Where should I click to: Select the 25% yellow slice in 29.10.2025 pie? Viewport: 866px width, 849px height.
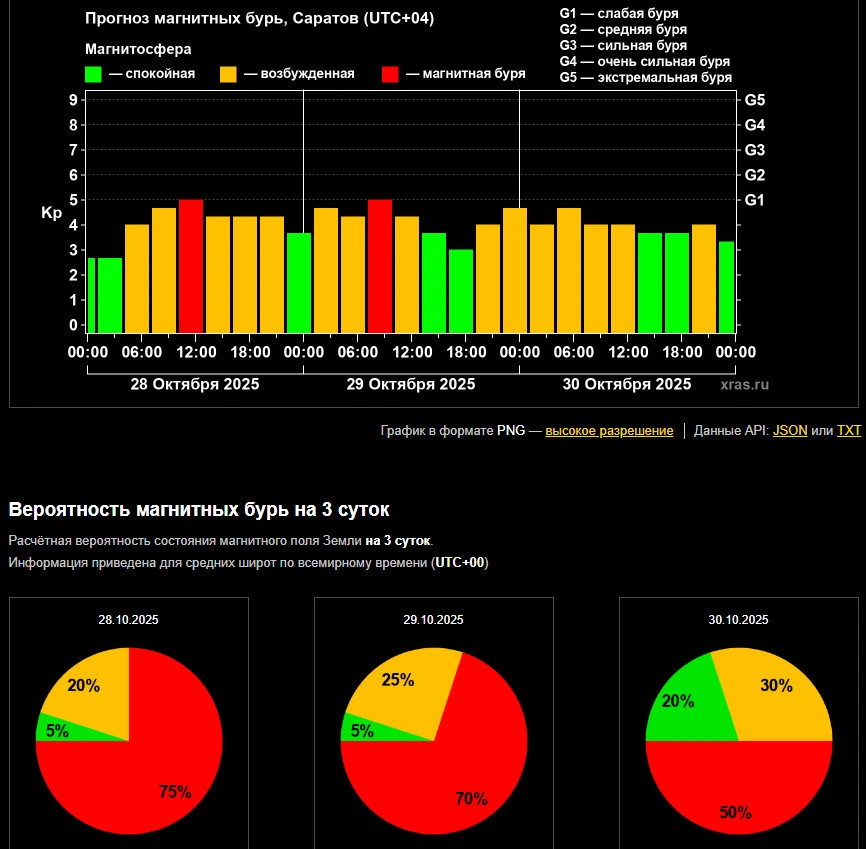pyautogui.click(x=400, y=685)
